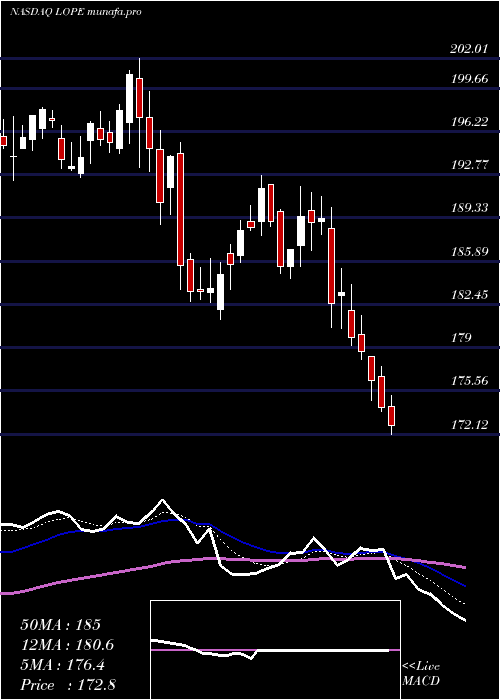Click the tallest candle peaking near 202.01

(x=139, y=113)
